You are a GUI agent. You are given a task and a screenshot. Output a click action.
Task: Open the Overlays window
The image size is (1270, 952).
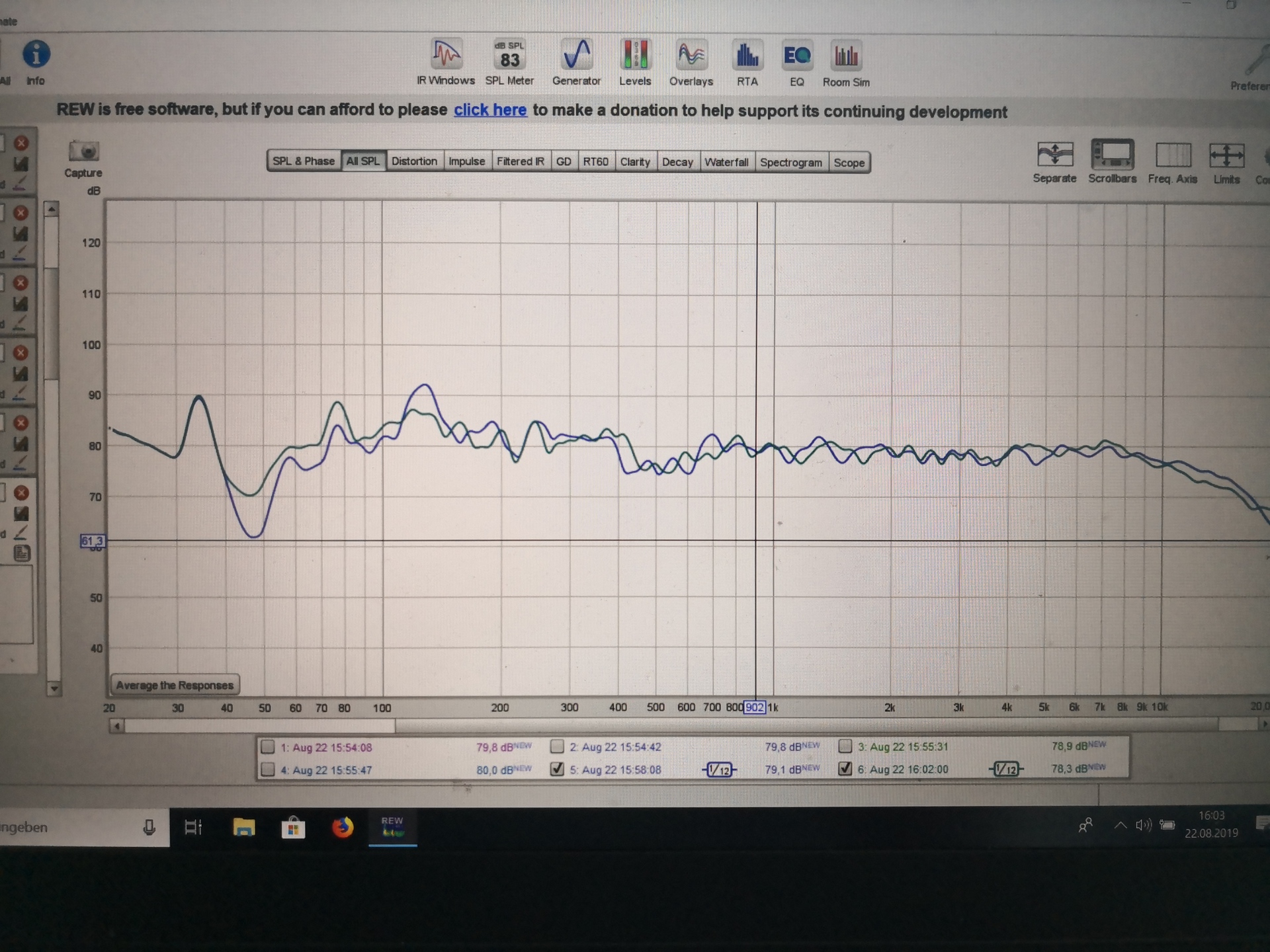(691, 62)
